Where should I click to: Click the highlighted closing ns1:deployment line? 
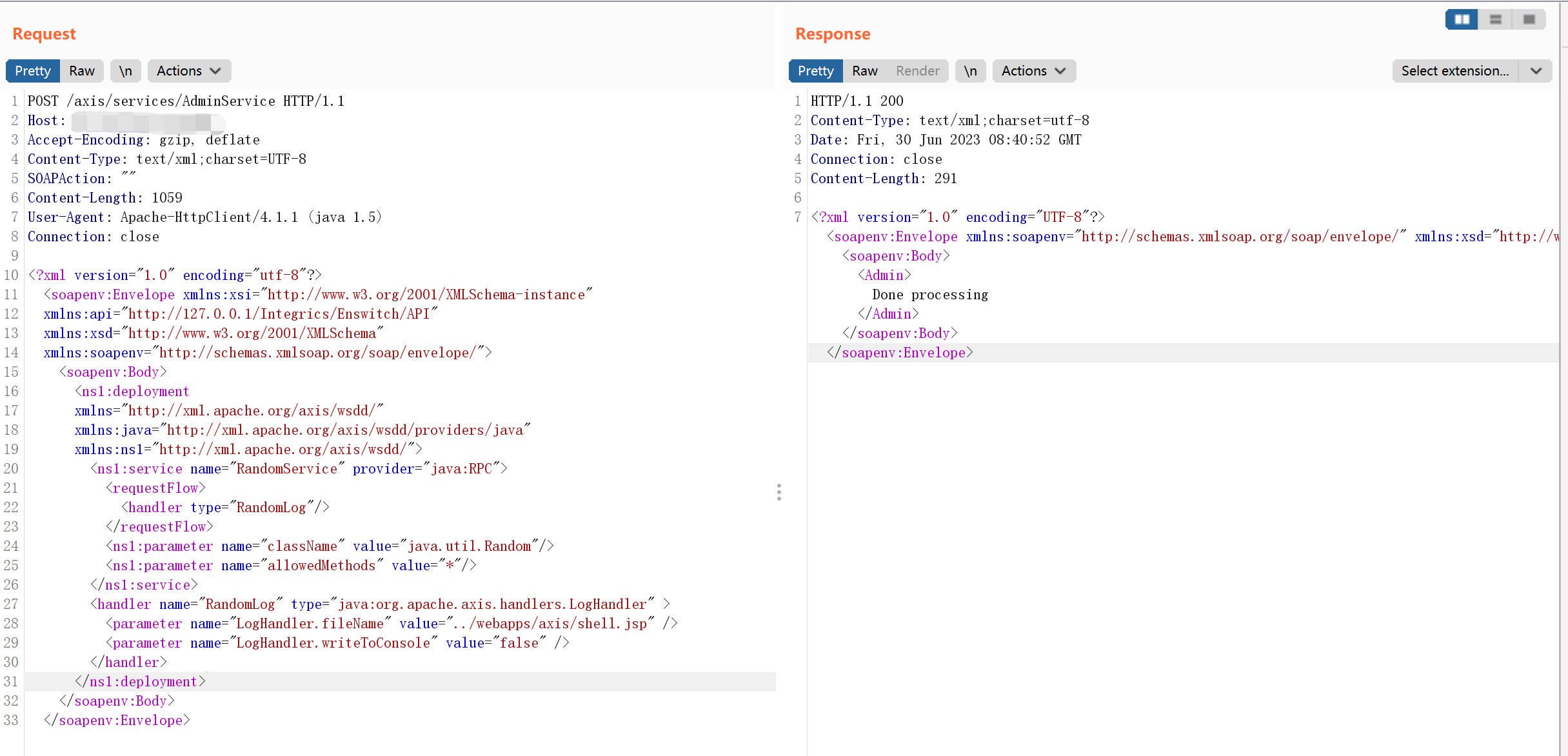tap(141, 682)
